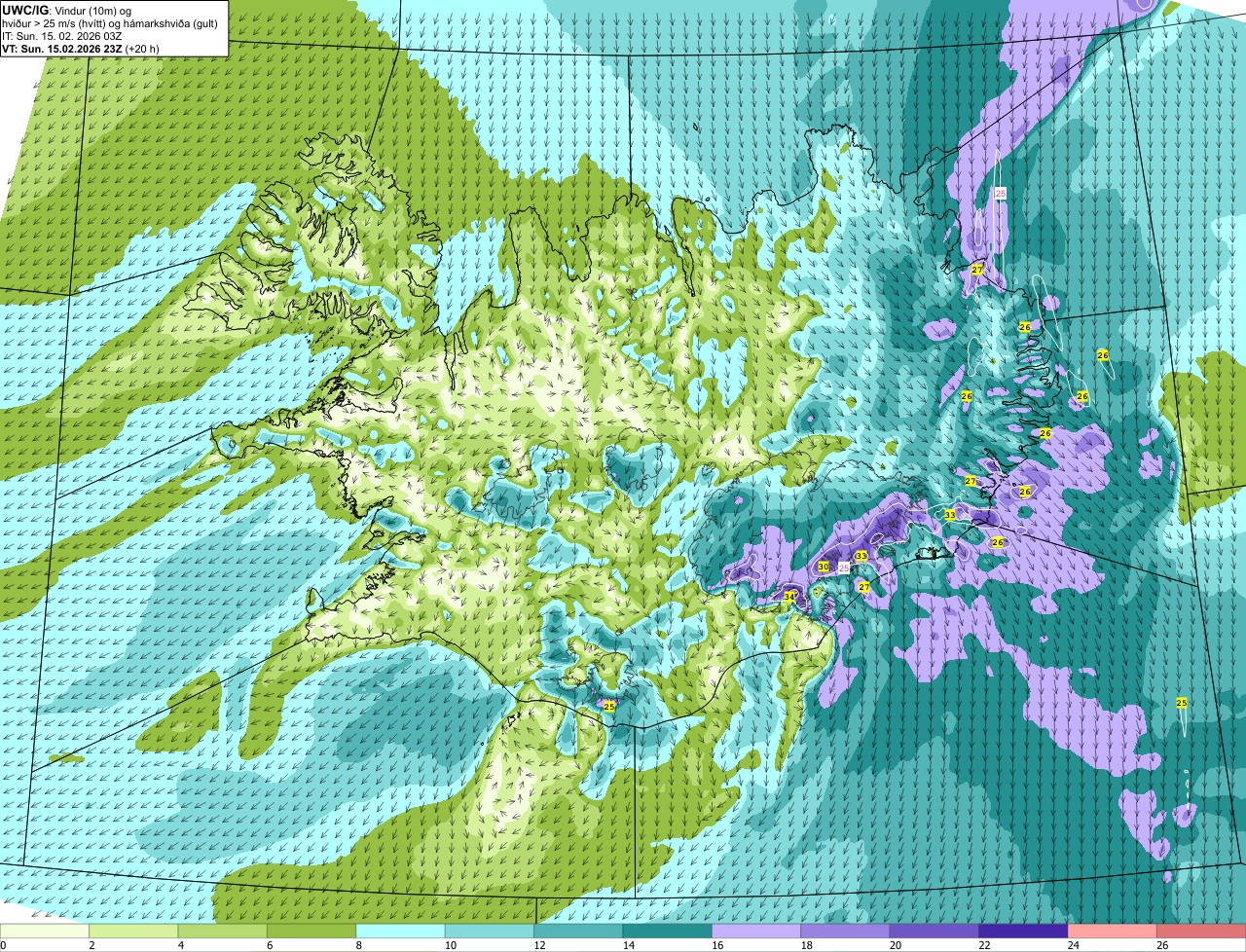Screen dimensions: 1246x952
Task: Click the above-26 m/s salmon red swatch
Action: tap(1202, 931)
